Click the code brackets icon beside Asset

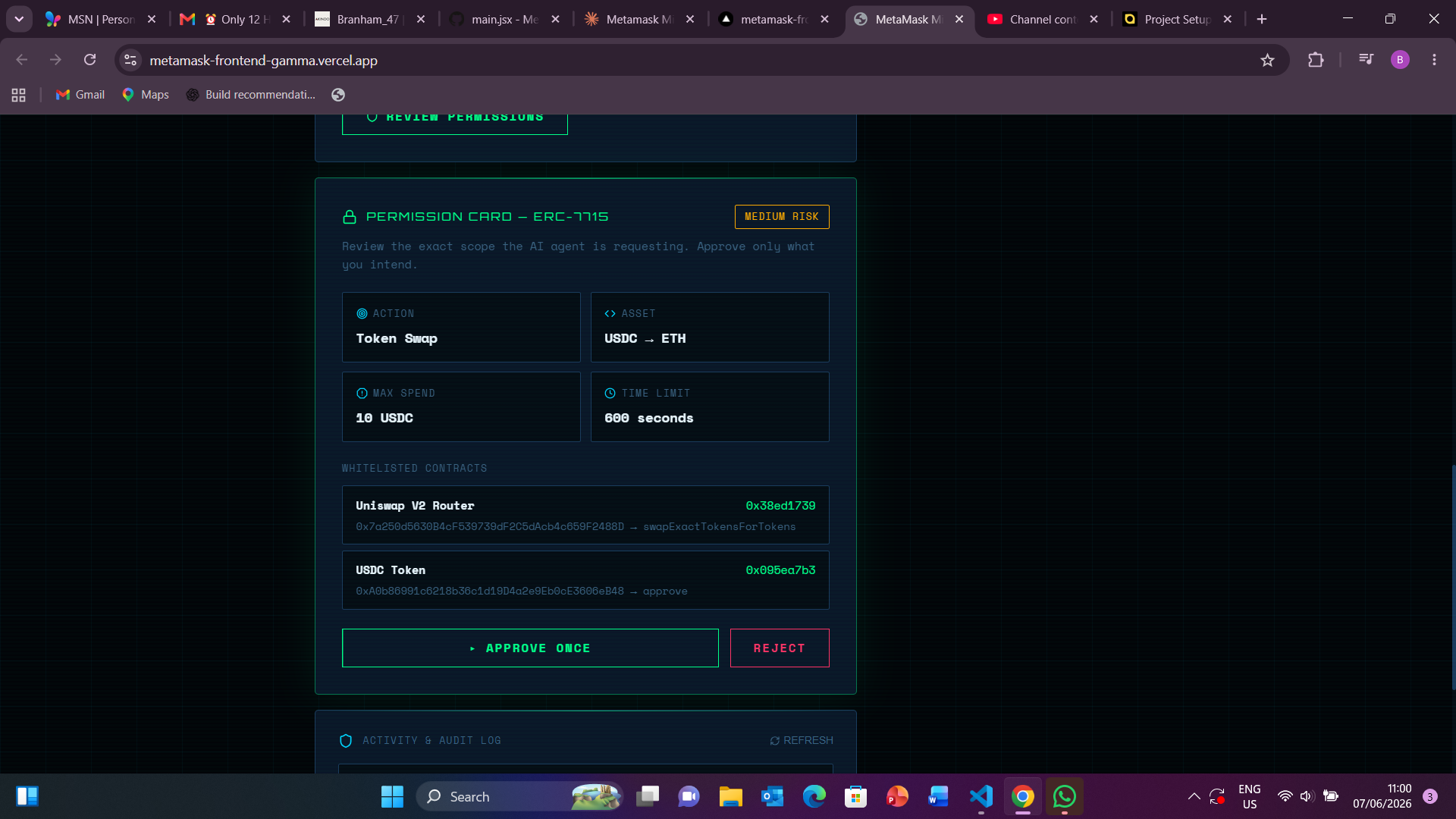tap(610, 314)
